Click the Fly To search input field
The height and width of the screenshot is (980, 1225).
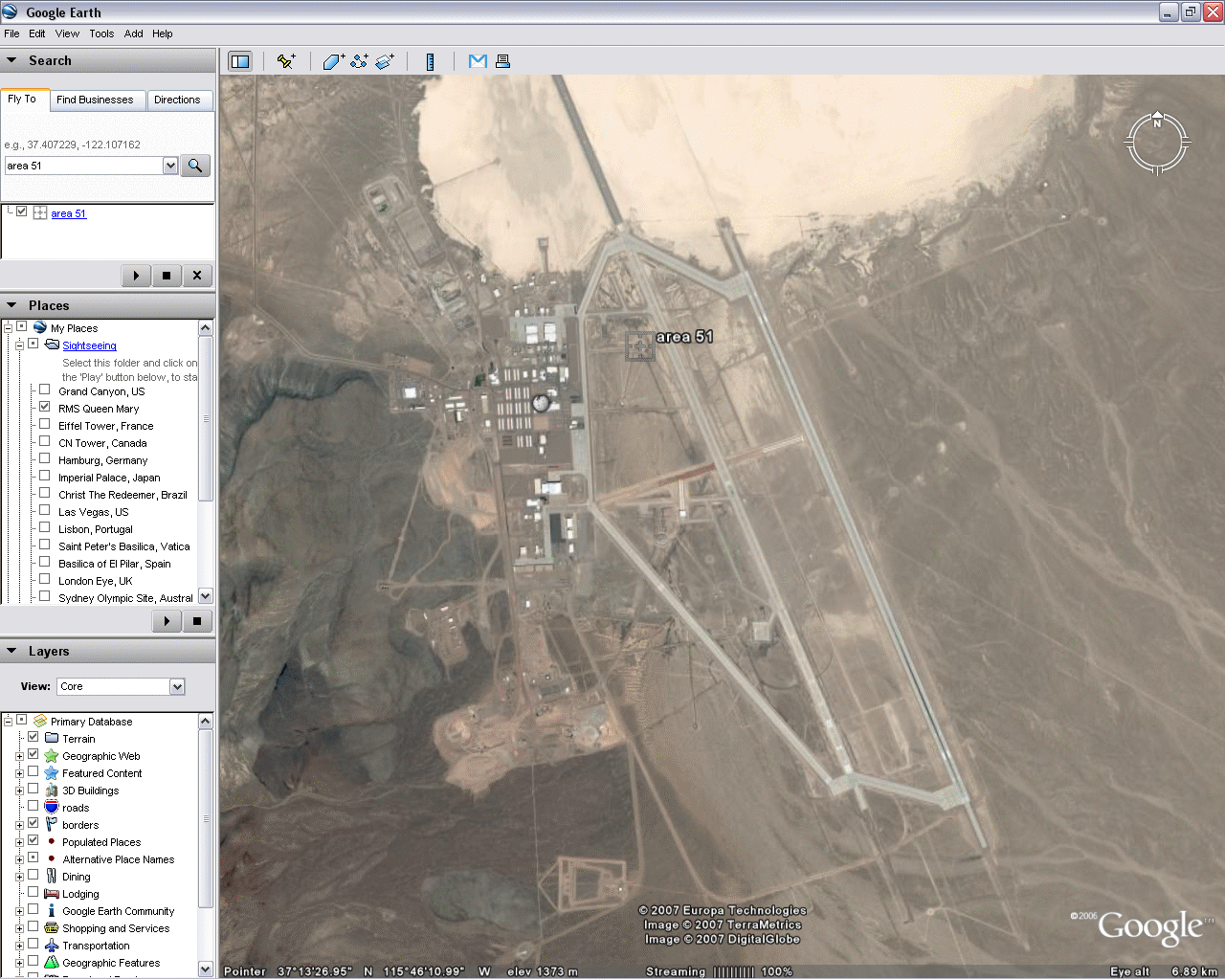tap(84, 166)
